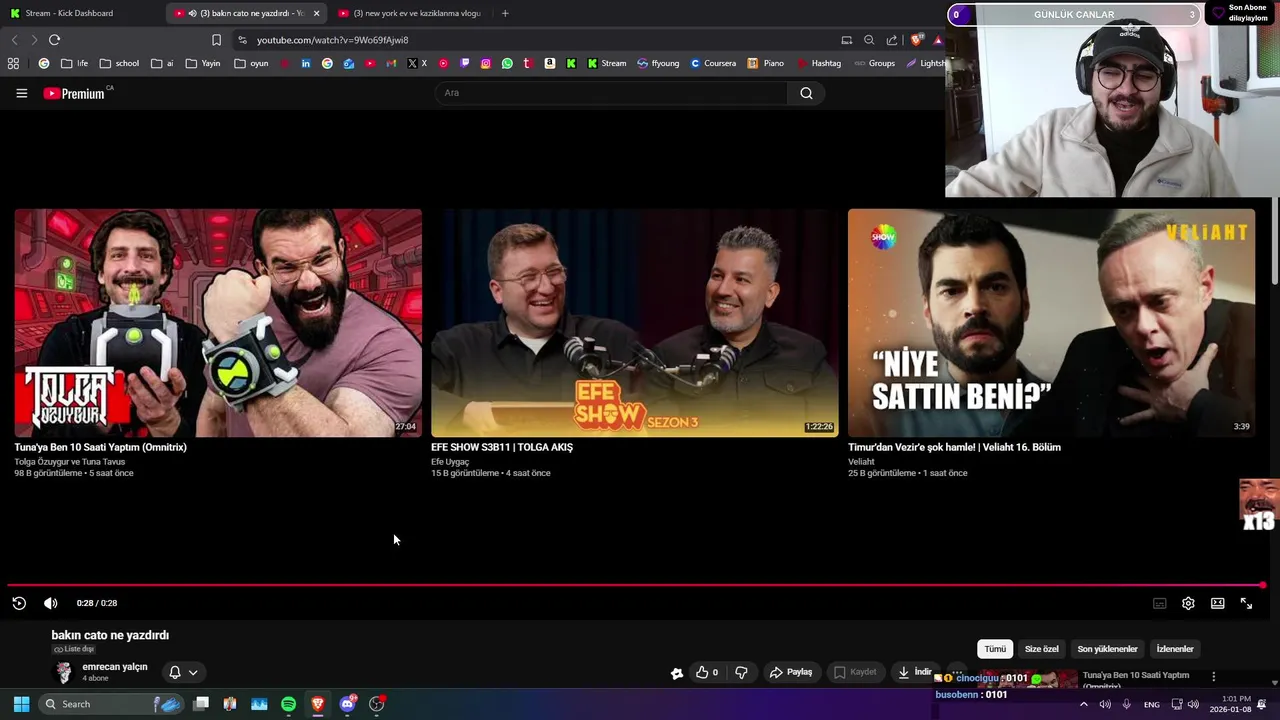Open Discord from the taskbar
This screenshot has height=720, width=1280.
(347, 704)
